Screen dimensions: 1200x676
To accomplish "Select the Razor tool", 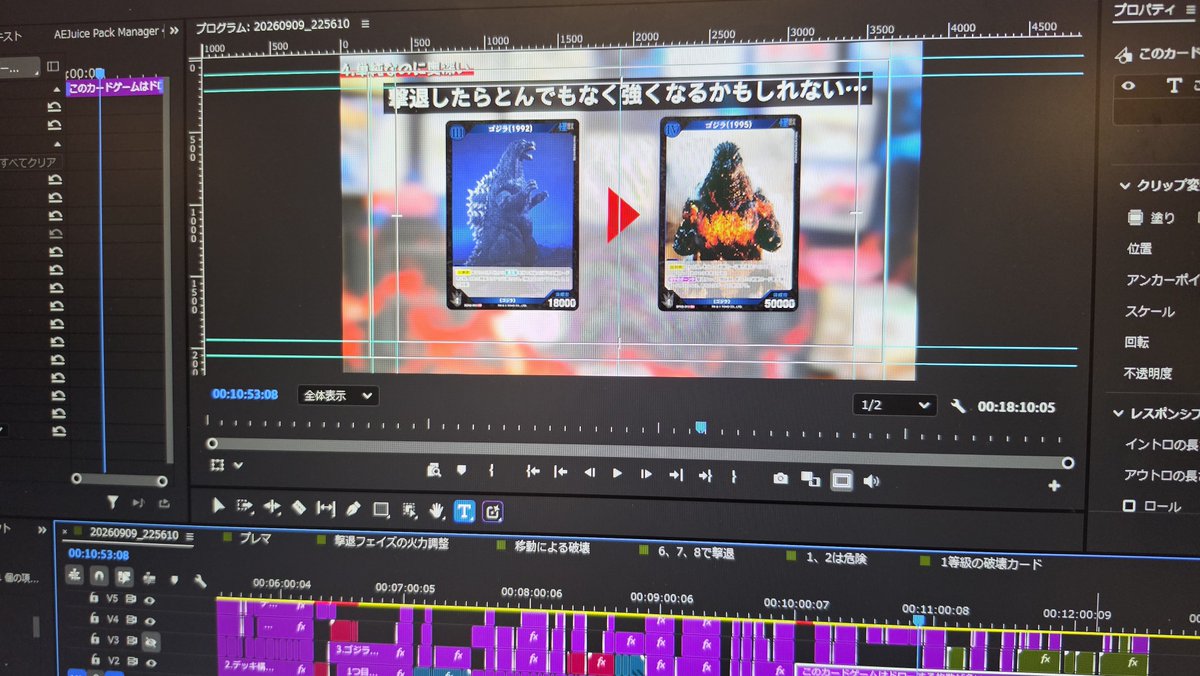I will pos(298,508).
